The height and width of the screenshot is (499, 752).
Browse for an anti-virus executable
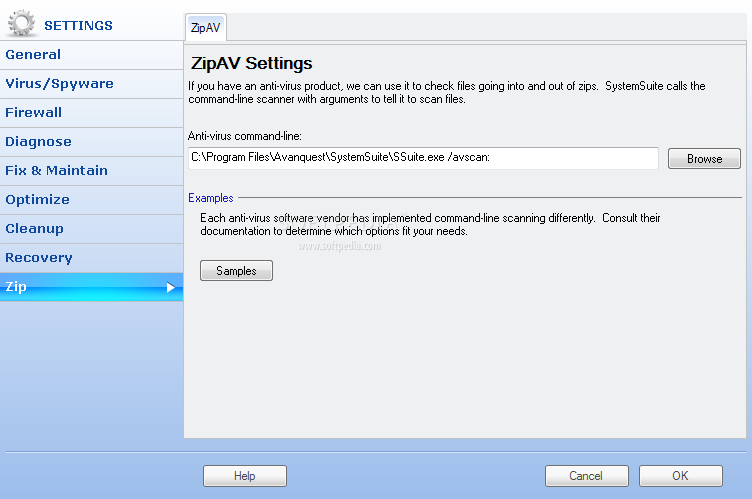[x=704, y=159]
